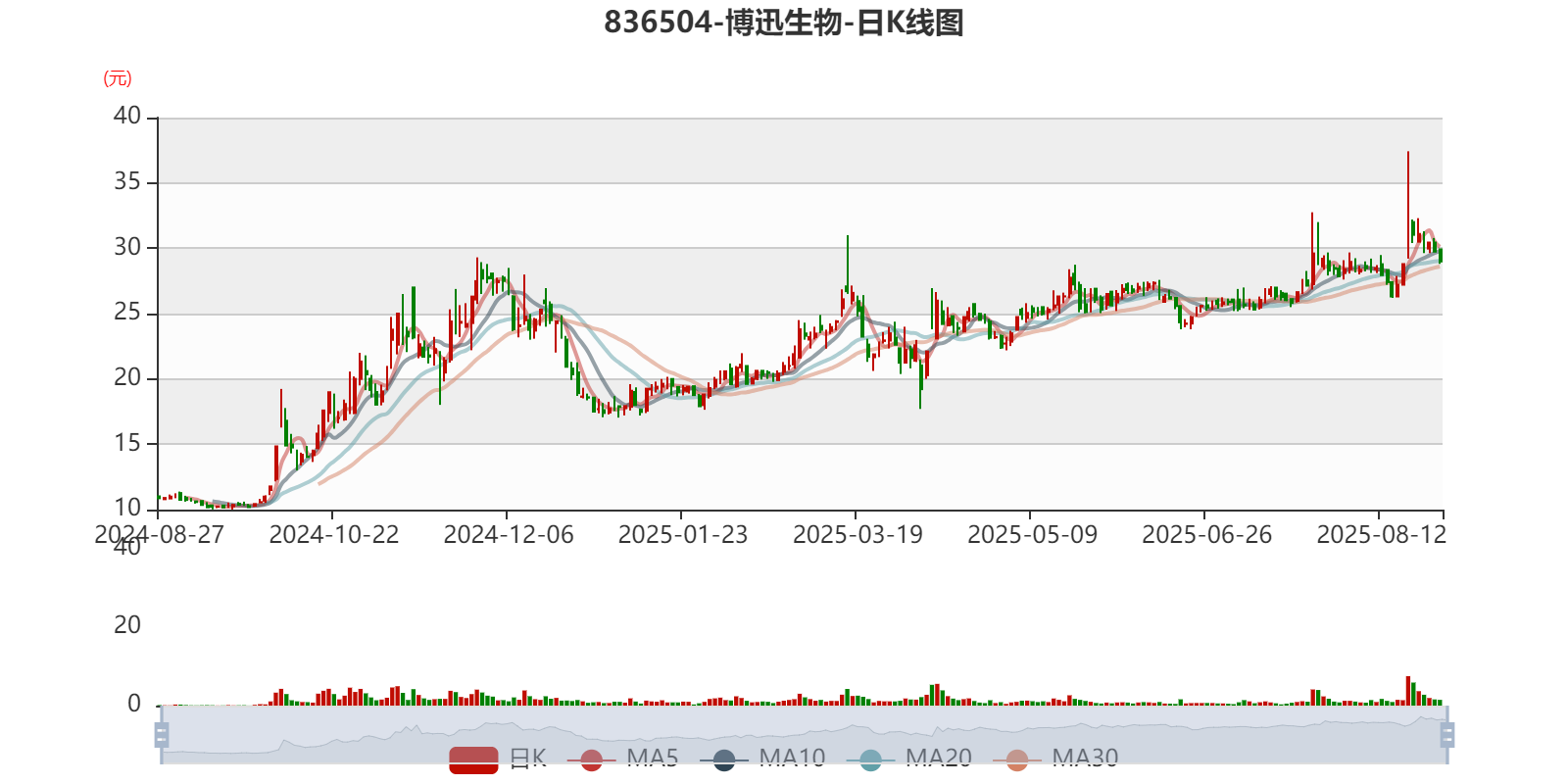Click the 20 volume axis label
The width and height of the screenshot is (1568, 784).
click(x=127, y=624)
